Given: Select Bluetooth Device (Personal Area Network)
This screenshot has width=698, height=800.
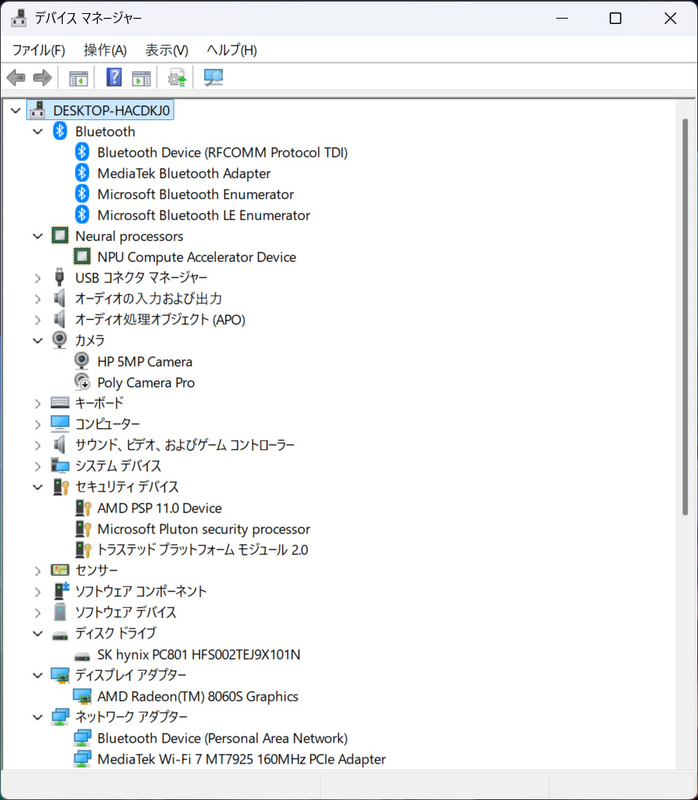Looking at the screenshot, I should point(222,738).
